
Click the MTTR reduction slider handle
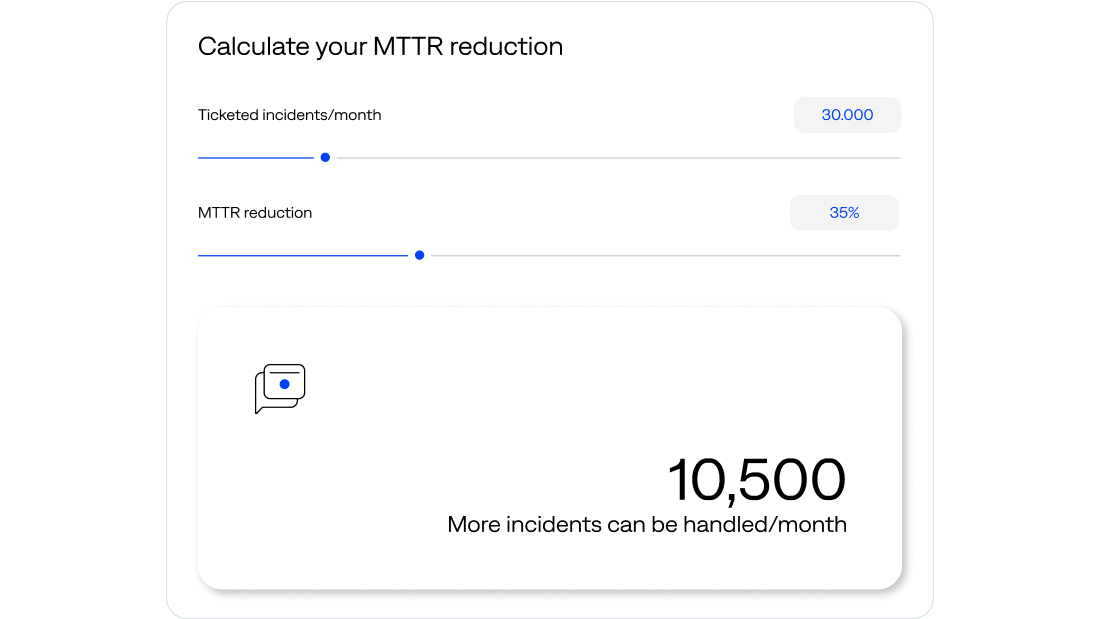point(419,255)
